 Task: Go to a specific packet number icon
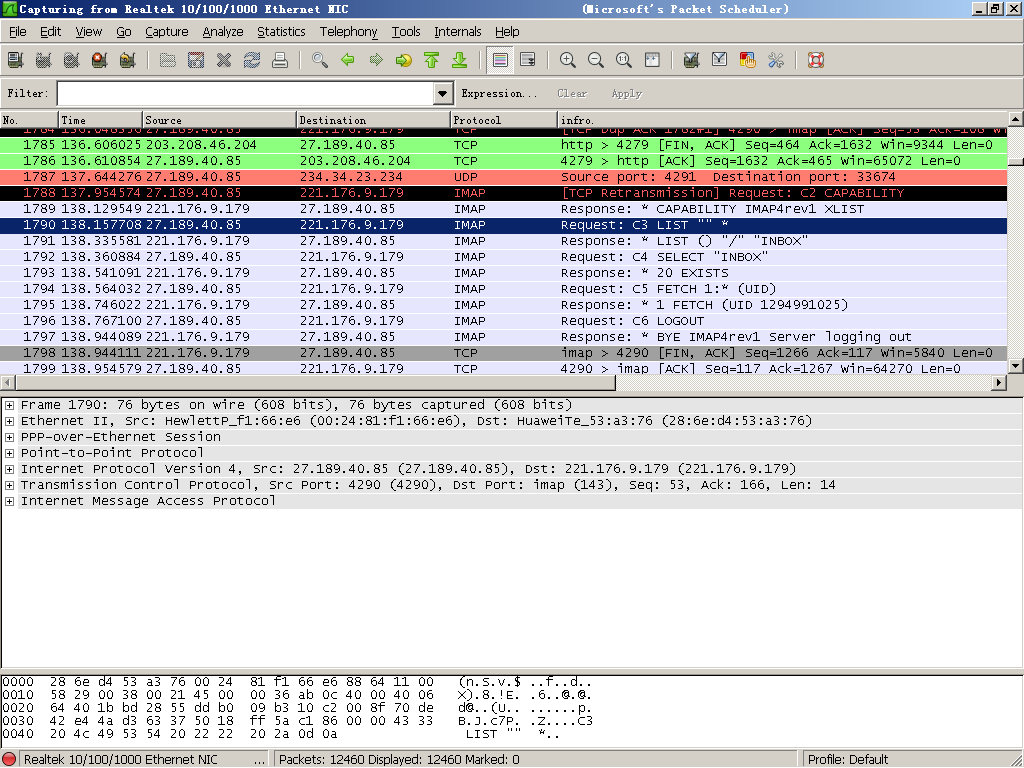[404, 60]
